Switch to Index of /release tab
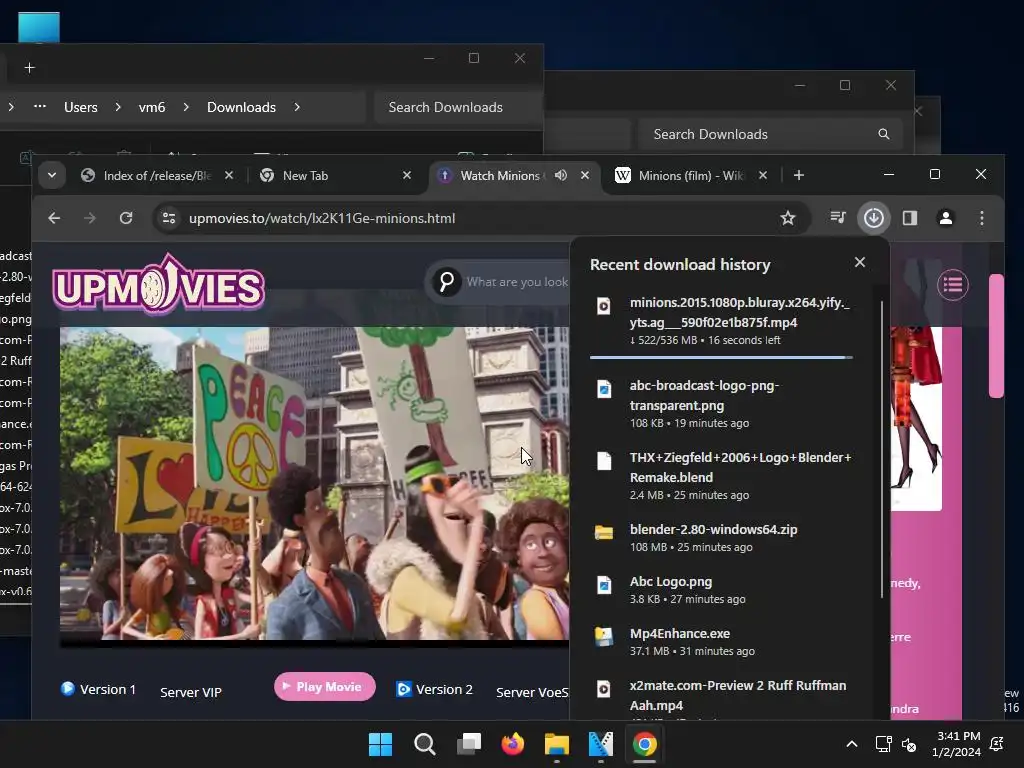 [x=155, y=175]
